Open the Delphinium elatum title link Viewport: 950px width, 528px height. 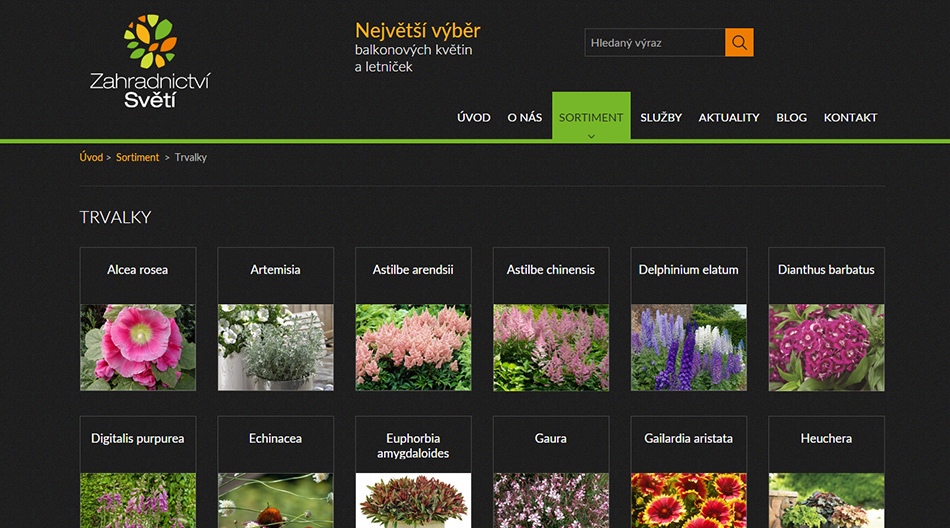[x=688, y=270]
